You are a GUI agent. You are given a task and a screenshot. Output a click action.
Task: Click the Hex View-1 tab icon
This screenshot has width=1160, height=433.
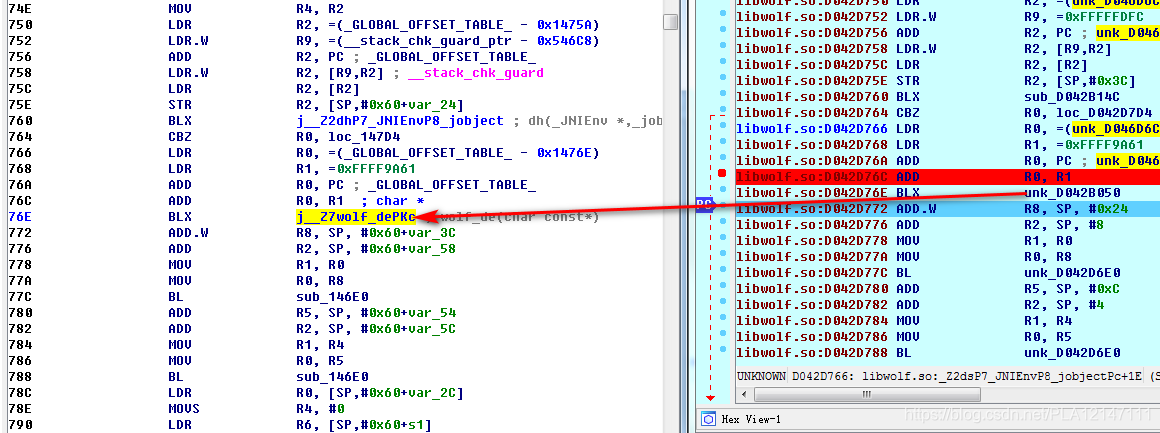pyautogui.click(x=707, y=420)
